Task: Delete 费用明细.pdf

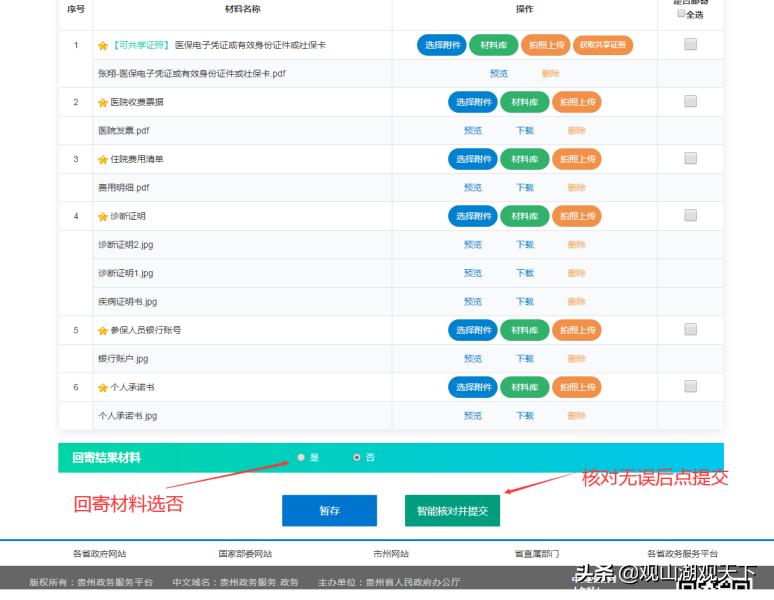Action: point(577,188)
